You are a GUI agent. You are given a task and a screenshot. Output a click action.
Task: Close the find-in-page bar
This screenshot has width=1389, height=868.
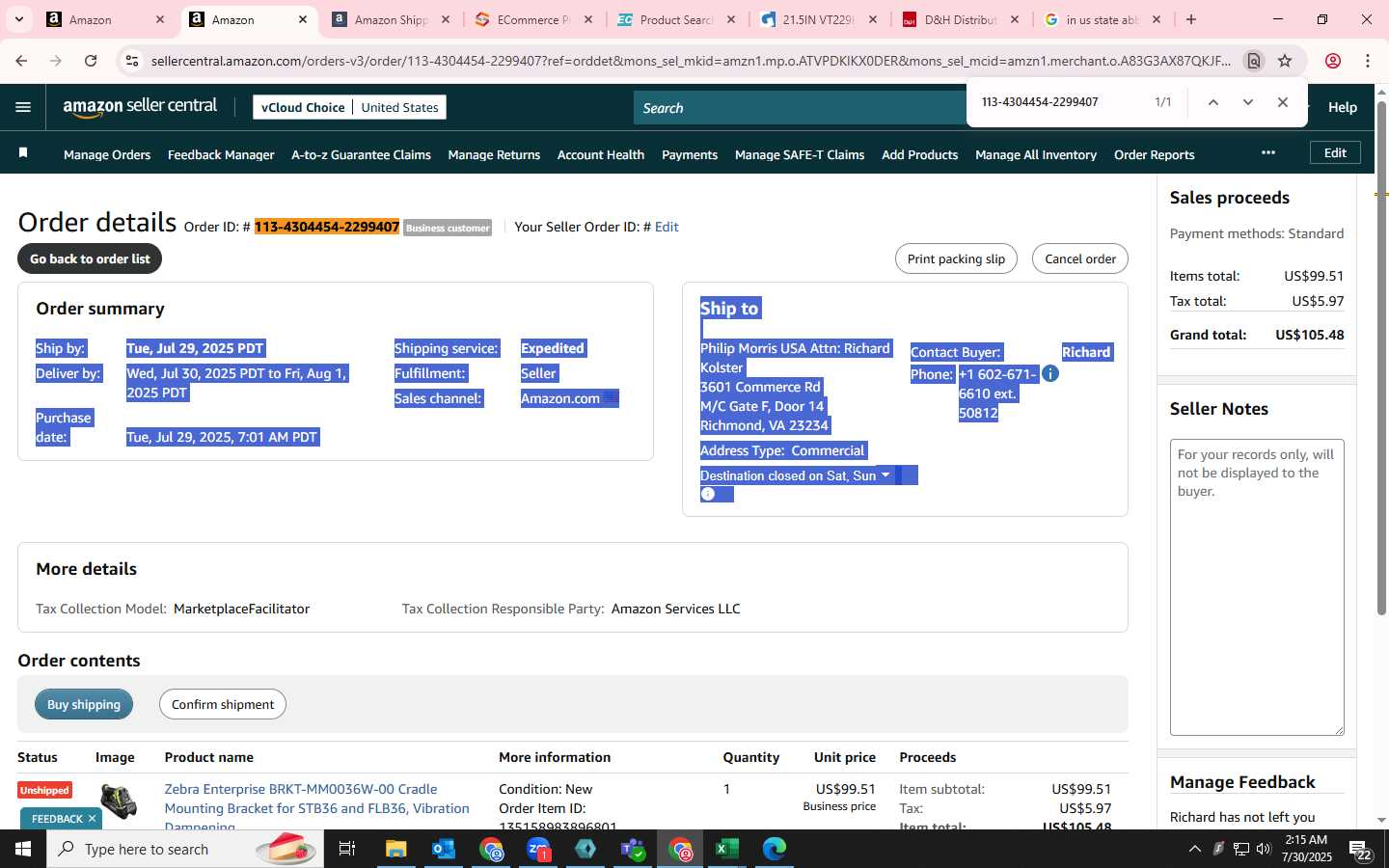pyautogui.click(x=1282, y=102)
